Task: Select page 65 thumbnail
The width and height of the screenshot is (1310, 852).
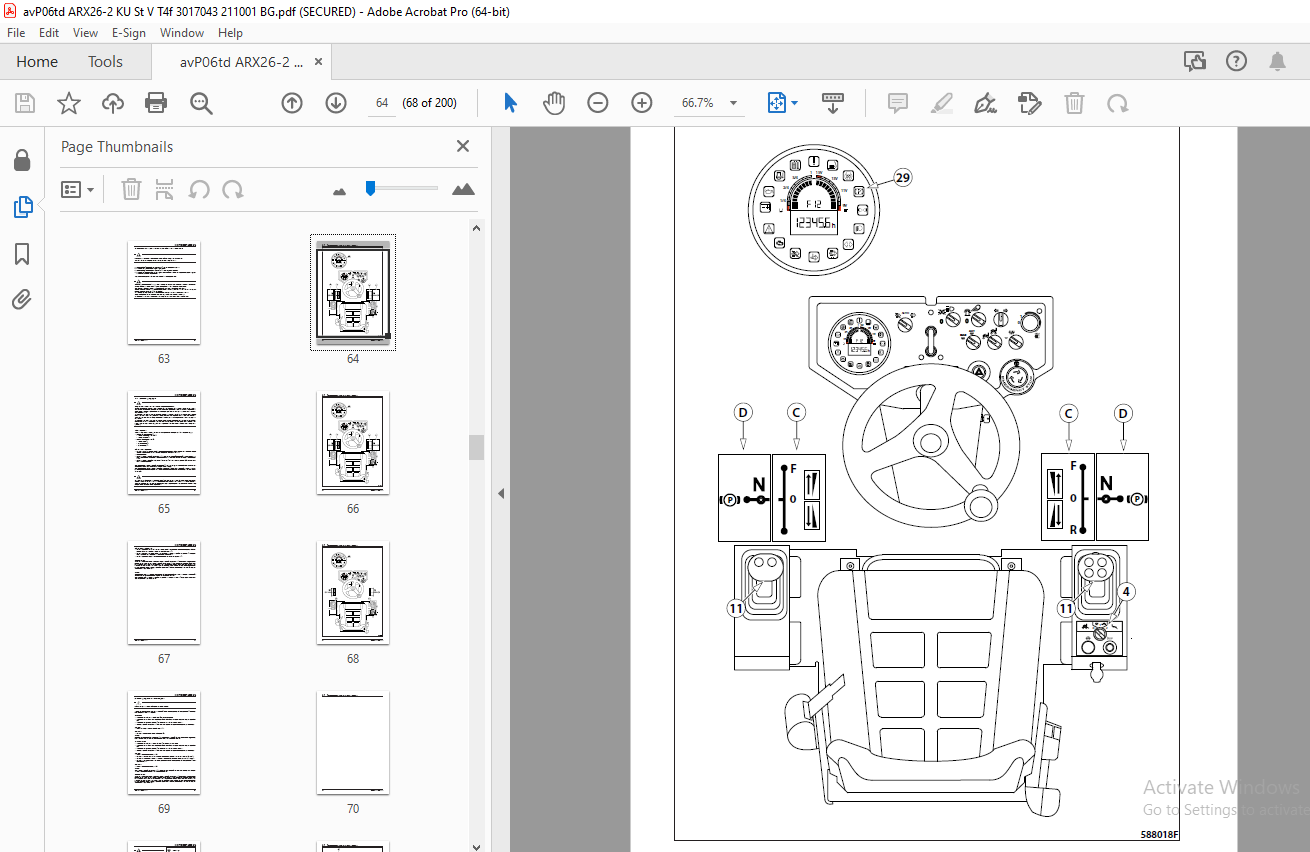Action: tap(164, 443)
